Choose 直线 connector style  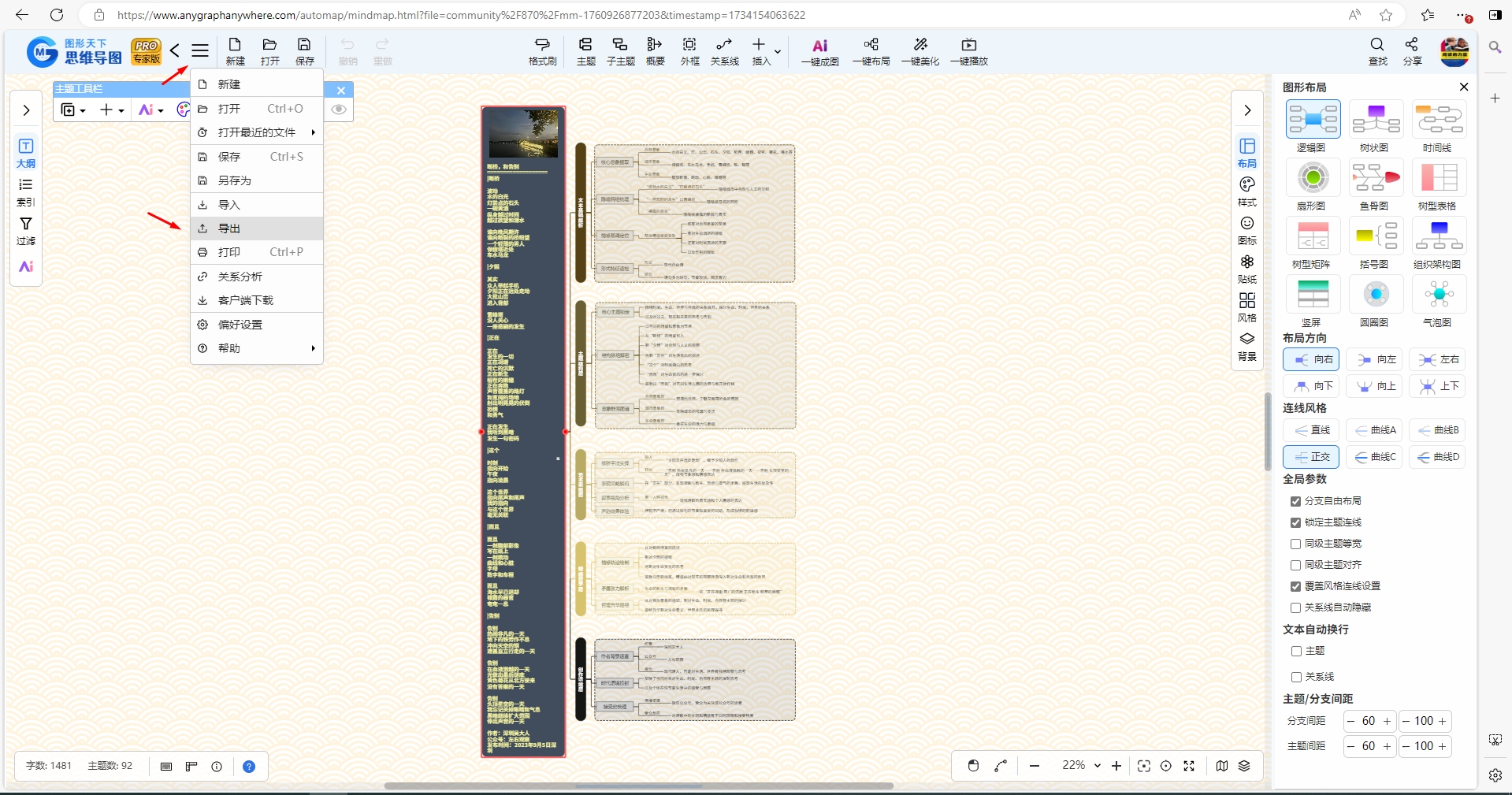pos(1311,430)
